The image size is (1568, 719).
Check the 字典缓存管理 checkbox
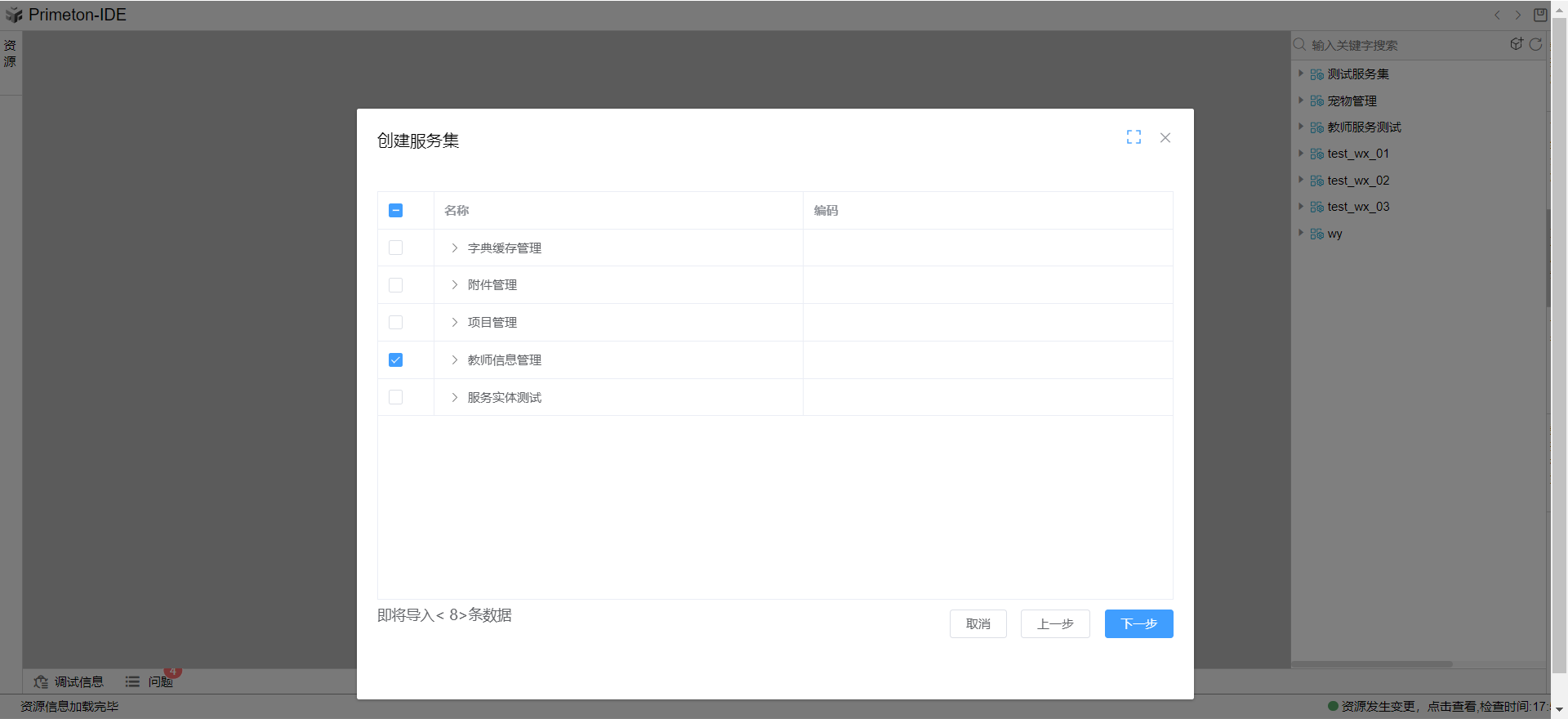(x=396, y=248)
